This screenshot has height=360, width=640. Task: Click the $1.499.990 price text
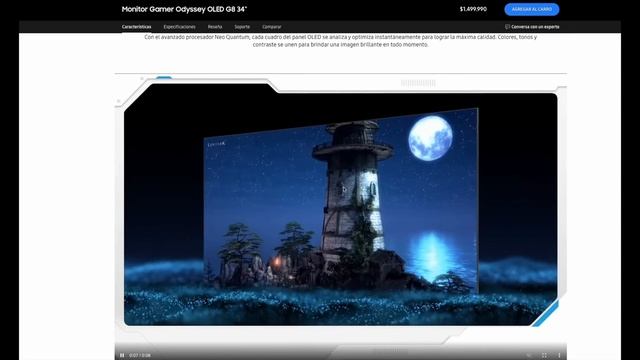(473, 9)
